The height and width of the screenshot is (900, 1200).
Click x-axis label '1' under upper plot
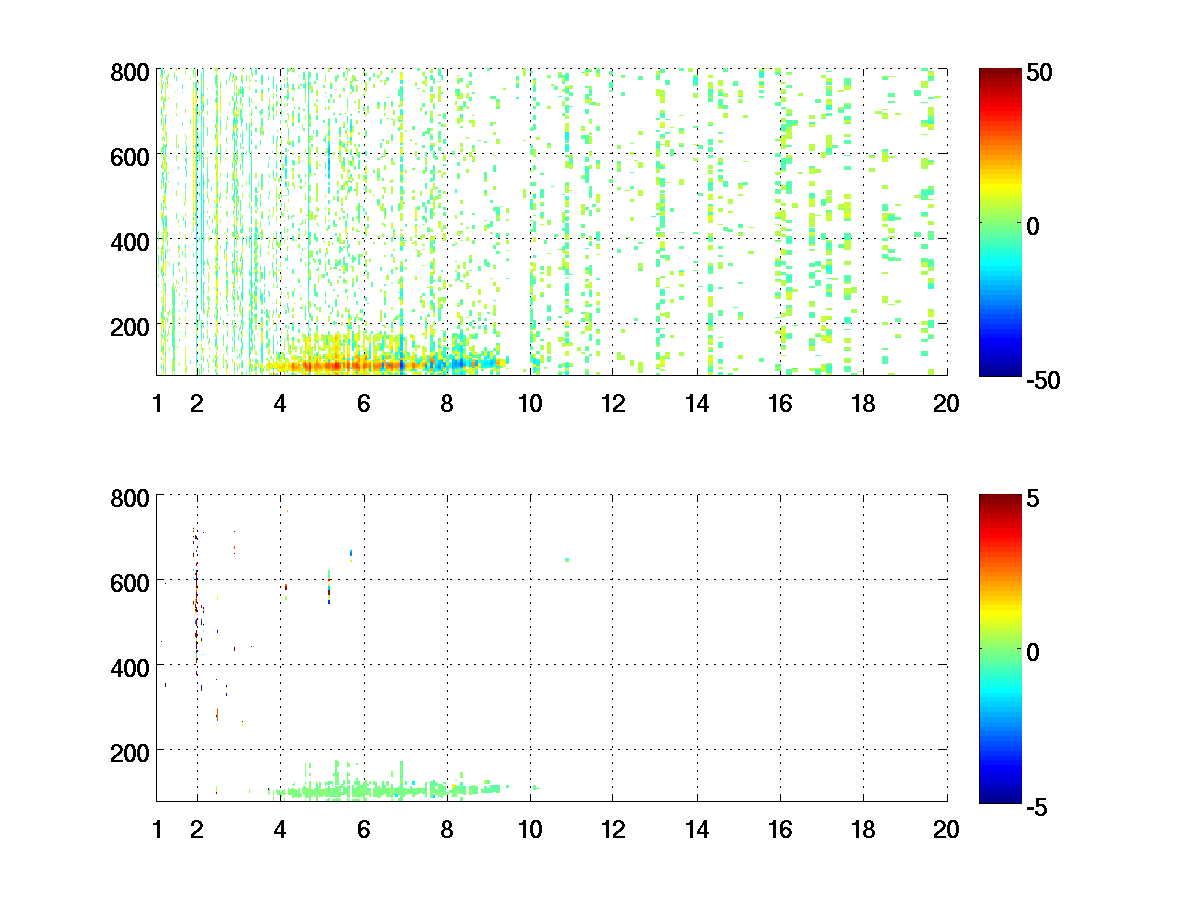(157, 404)
